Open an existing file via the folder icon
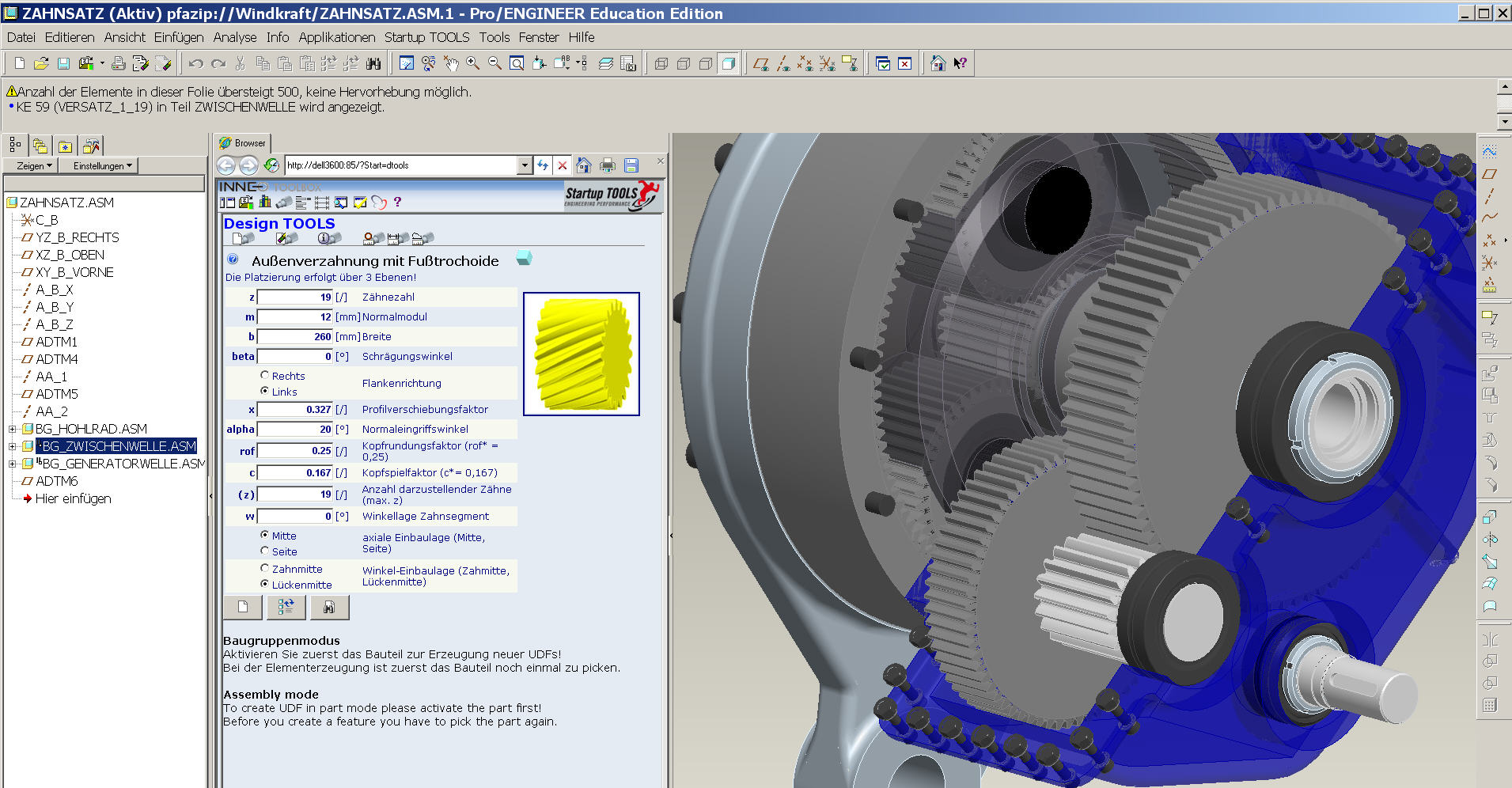 [41, 63]
